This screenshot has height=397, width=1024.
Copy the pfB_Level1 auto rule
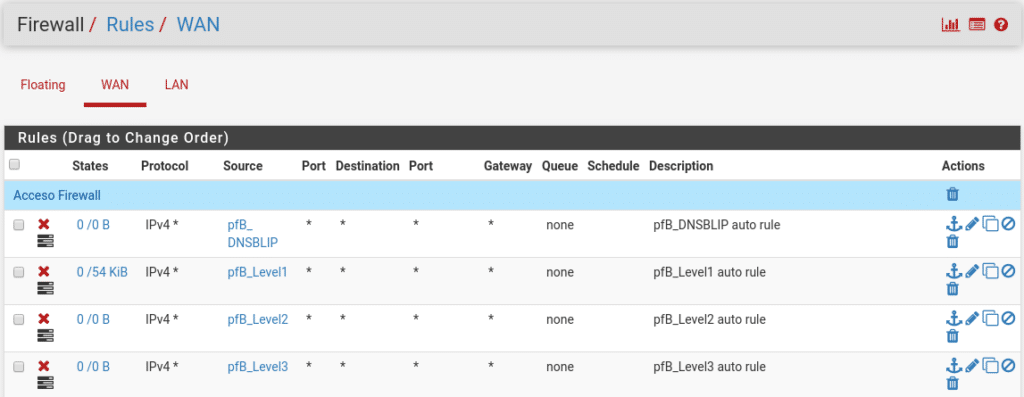pos(991,272)
